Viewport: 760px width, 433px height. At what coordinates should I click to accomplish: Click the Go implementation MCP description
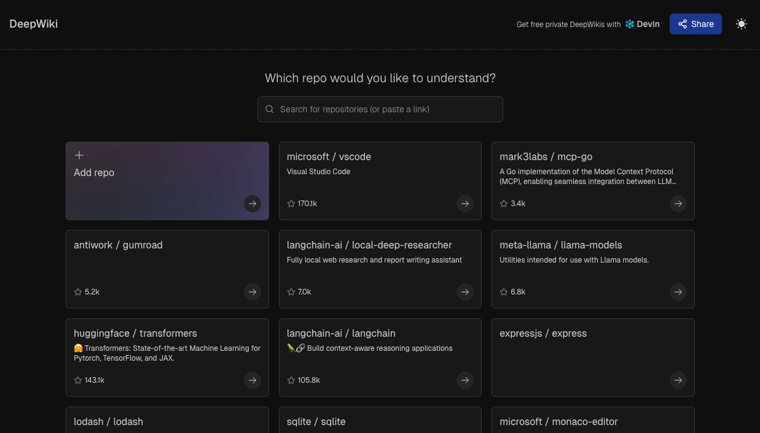pyautogui.click(x=587, y=176)
